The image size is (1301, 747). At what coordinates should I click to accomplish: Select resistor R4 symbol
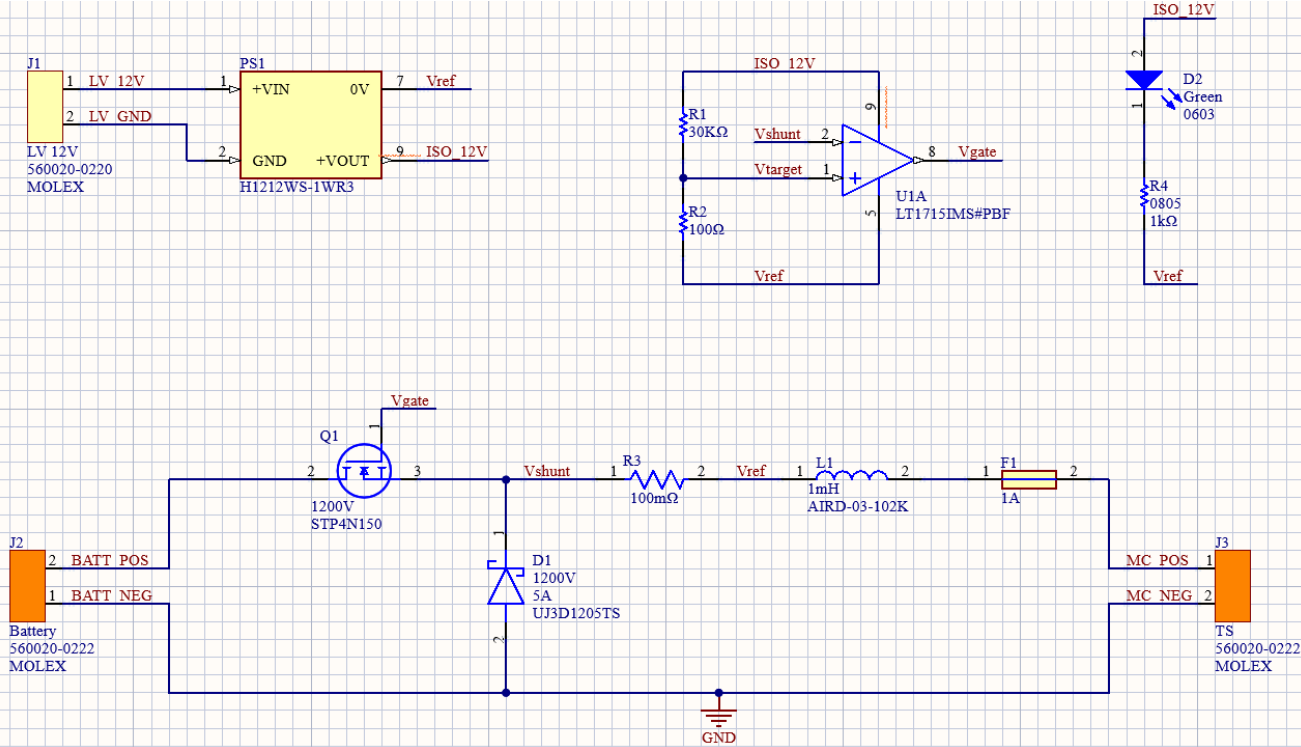(1143, 196)
